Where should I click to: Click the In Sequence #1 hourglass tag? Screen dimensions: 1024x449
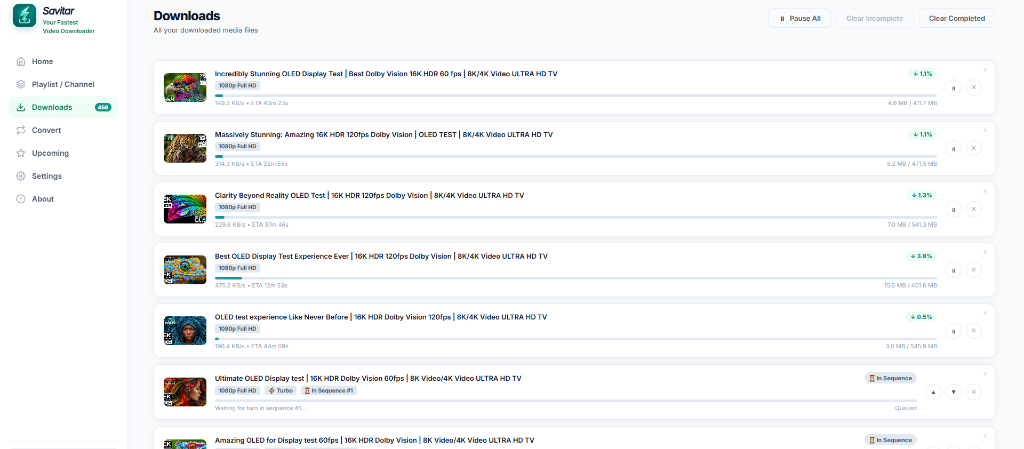[328, 390]
